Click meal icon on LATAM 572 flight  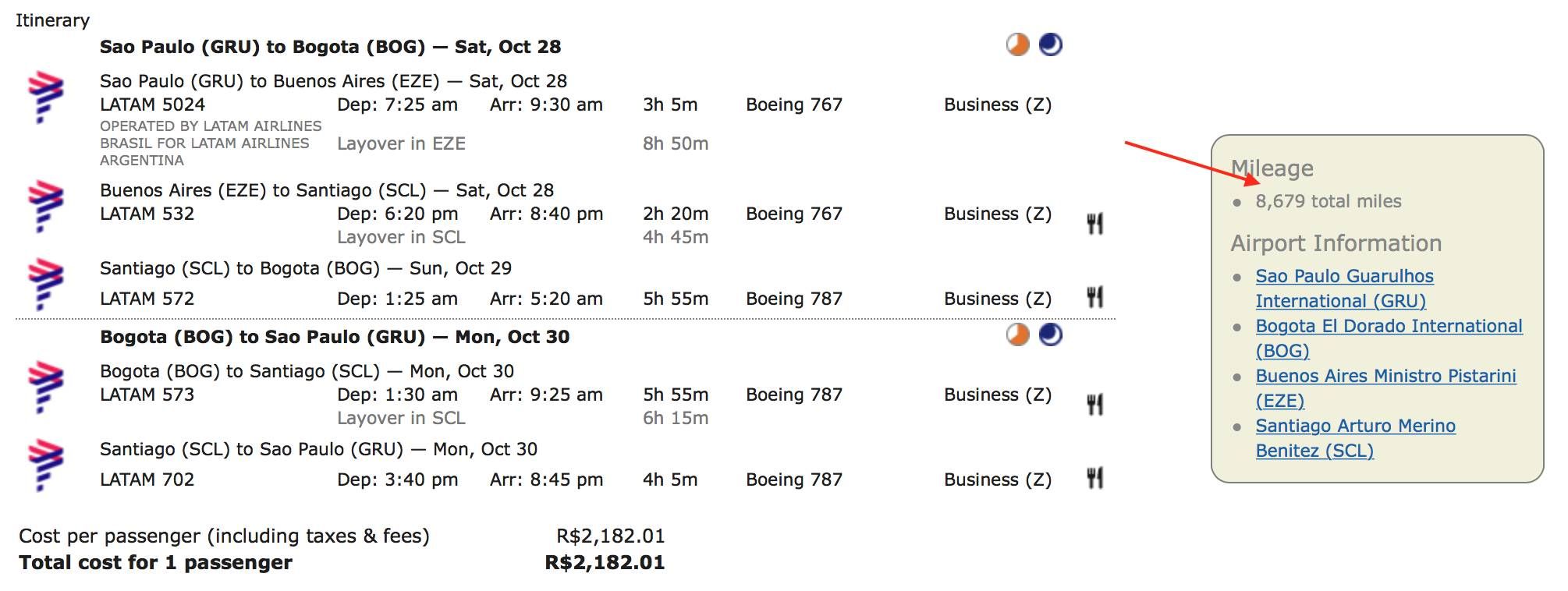(1095, 297)
